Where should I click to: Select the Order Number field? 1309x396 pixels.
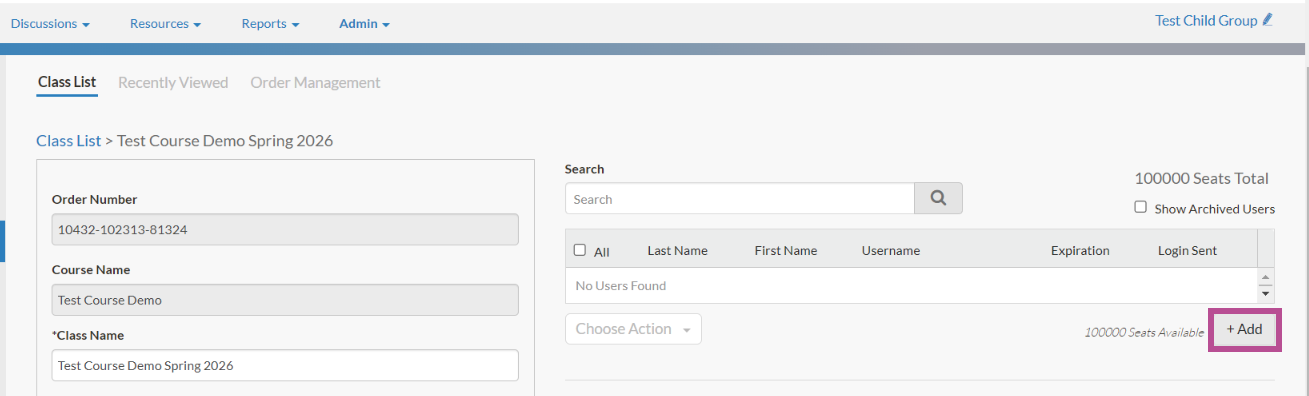(285, 229)
